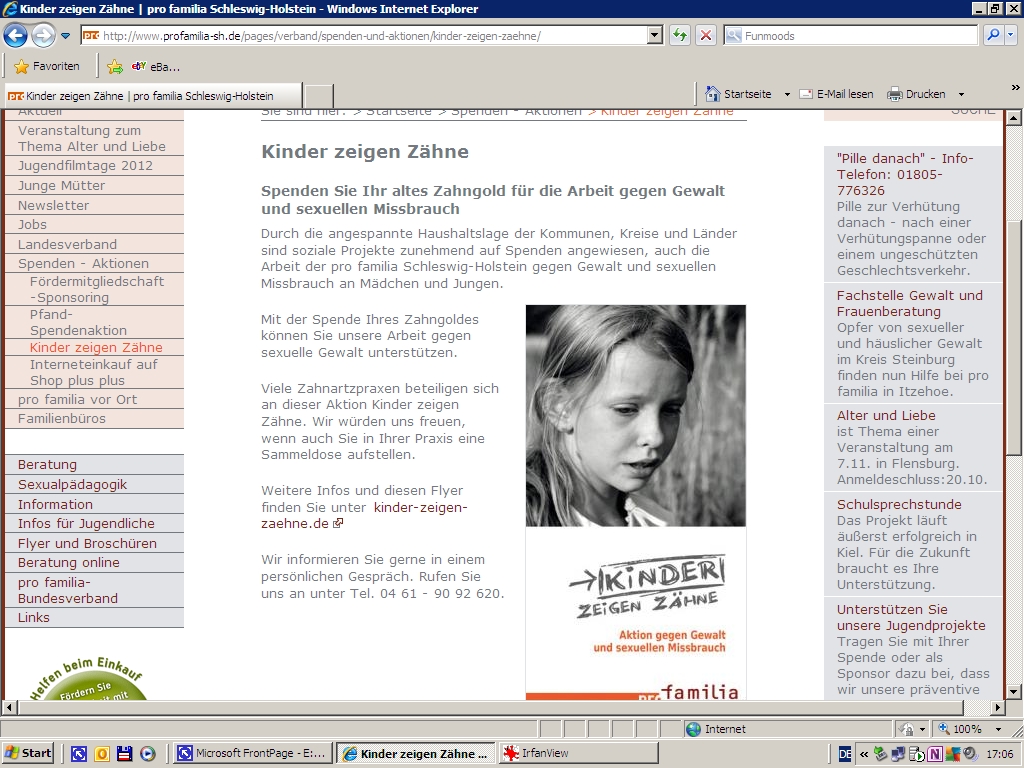This screenshot has height=768, width=1024.
Task: Open the Newsletter menu item
Action: click(54, 205)
